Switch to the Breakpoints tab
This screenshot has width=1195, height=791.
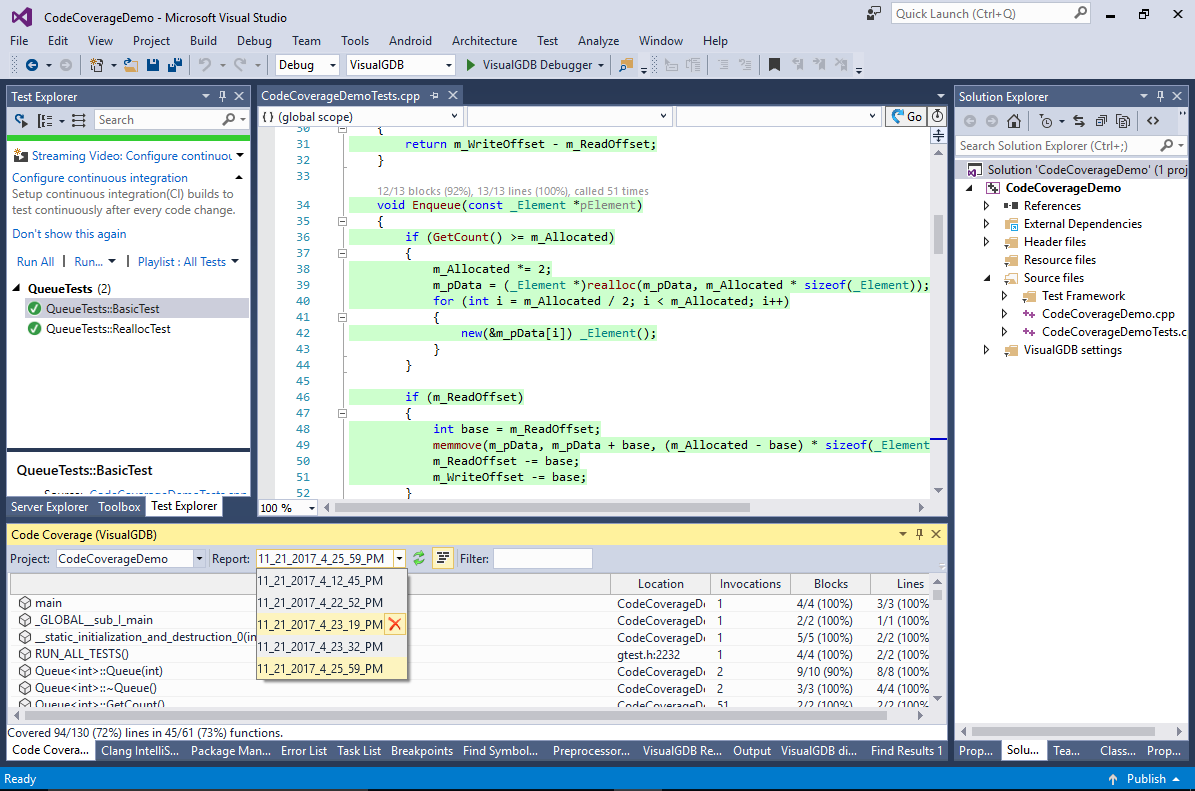(x=421, y=751)
